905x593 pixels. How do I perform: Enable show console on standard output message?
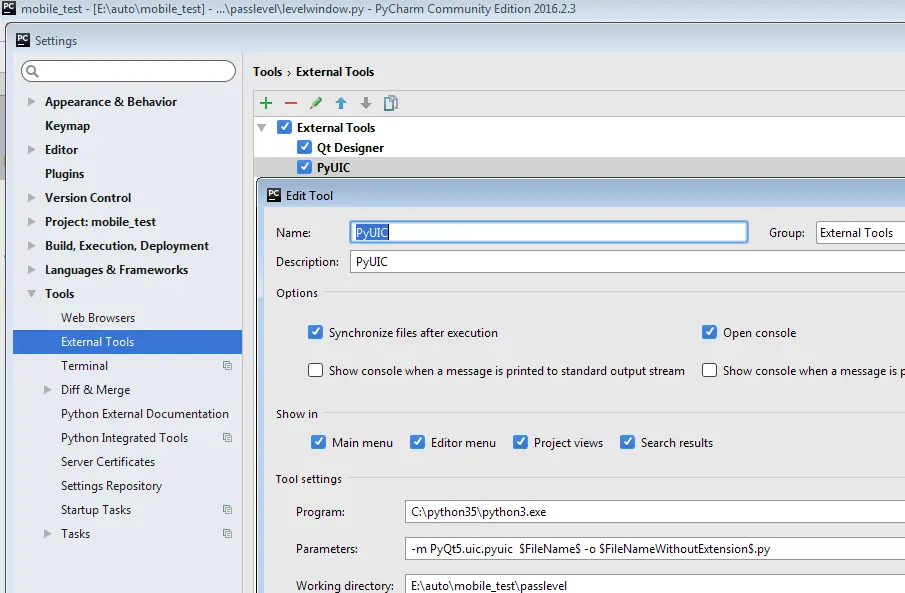(x=315, y=370)
